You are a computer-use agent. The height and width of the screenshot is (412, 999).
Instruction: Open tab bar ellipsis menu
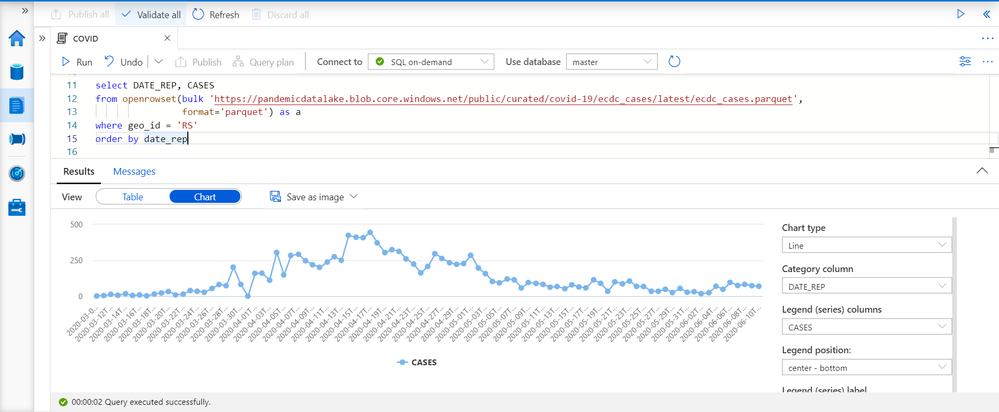(988, 38)
